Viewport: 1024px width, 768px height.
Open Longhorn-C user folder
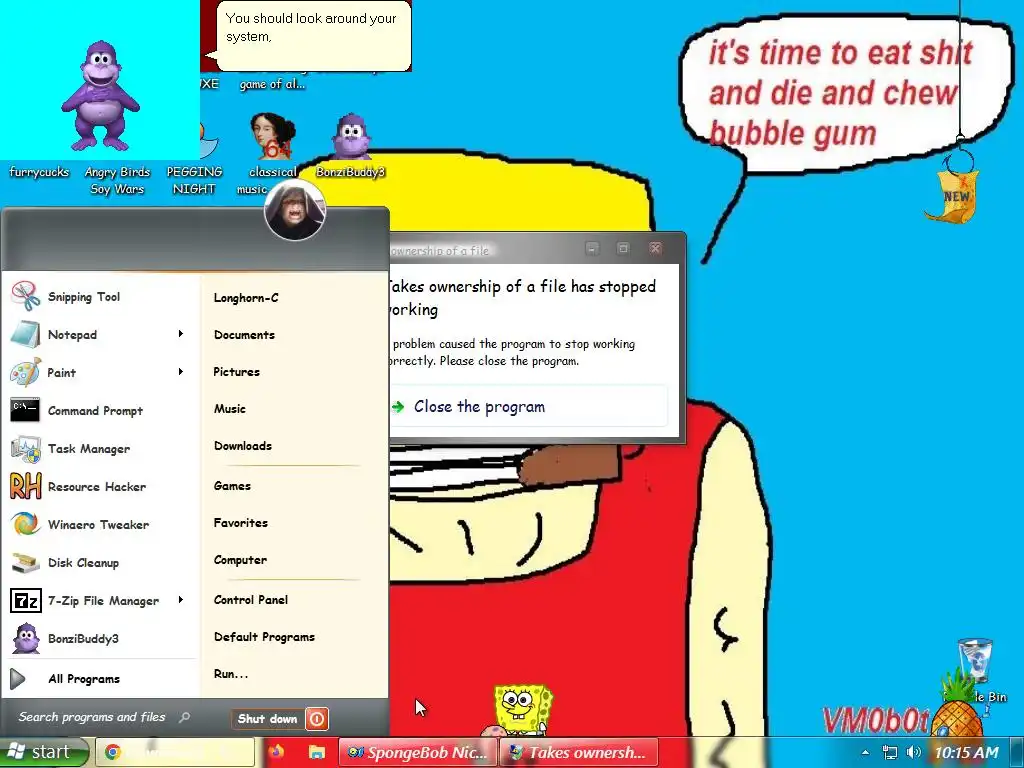click(246, 298)
